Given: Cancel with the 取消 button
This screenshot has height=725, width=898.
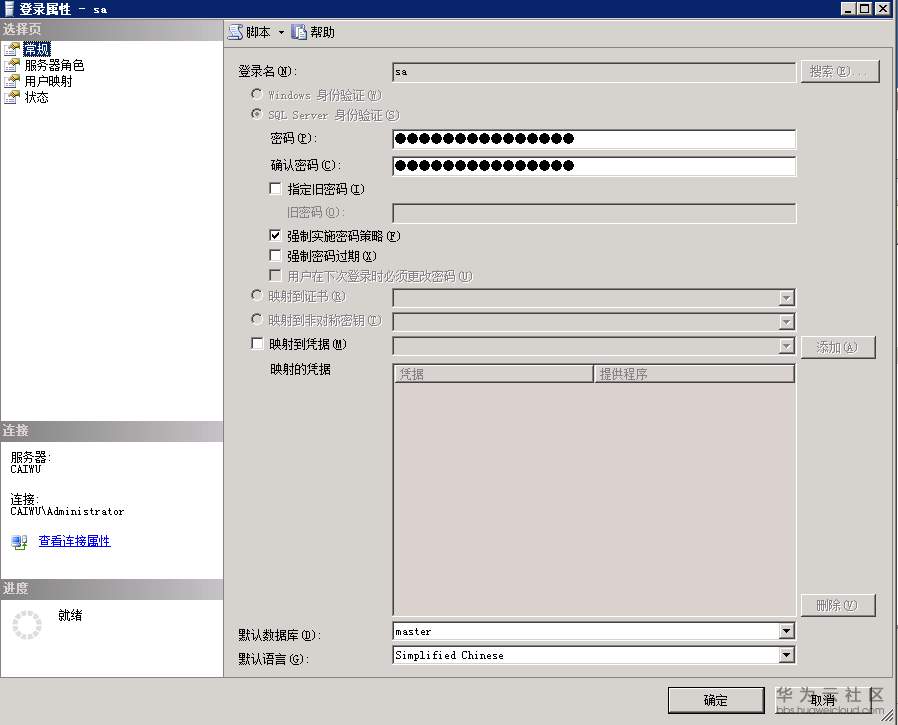Looking at the screenshot, I should click(x=822, y=700).
